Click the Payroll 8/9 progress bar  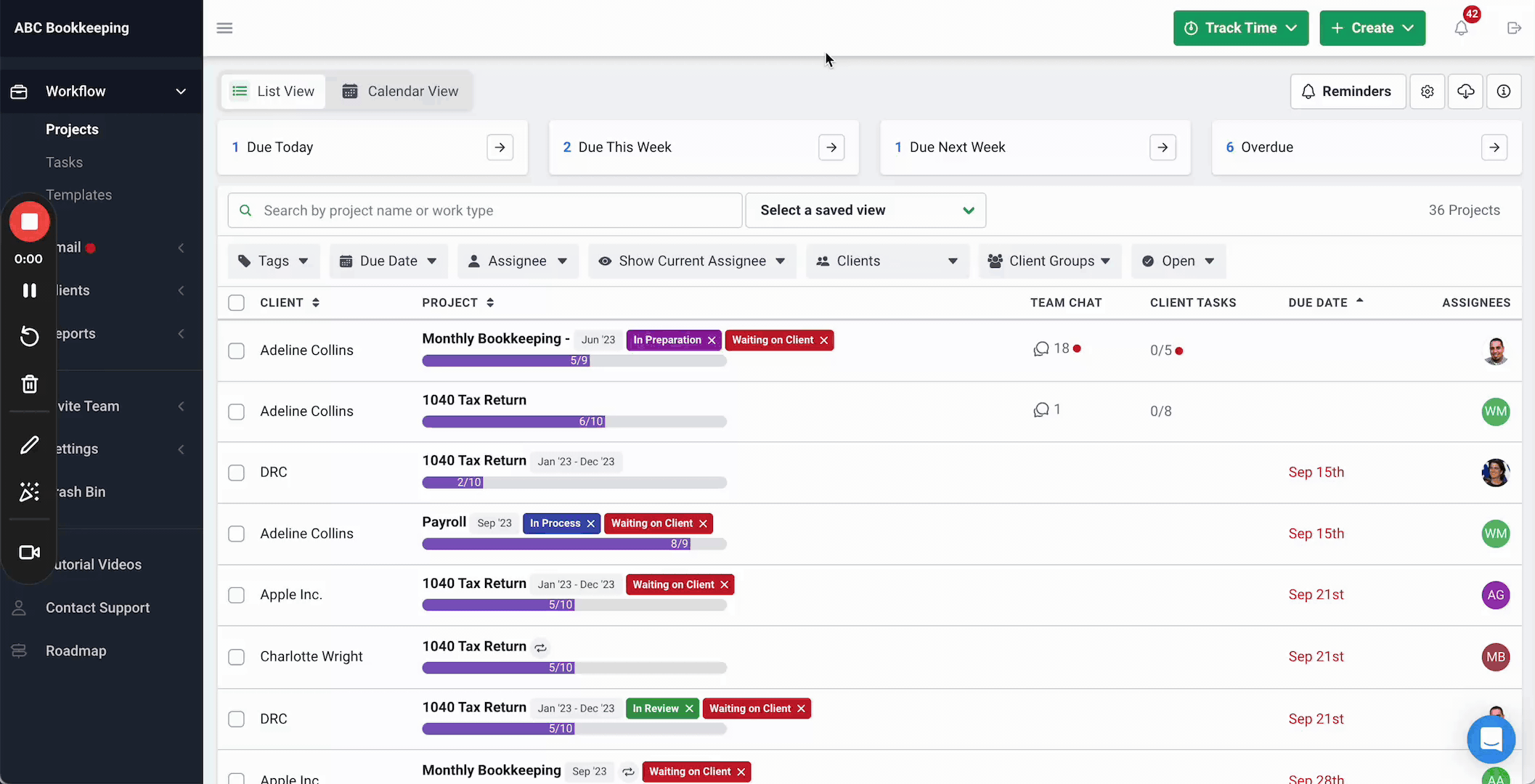tap(574, 544)
